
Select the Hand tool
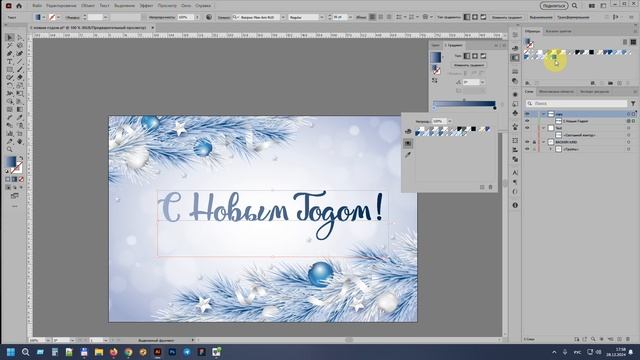click(20, 142)
